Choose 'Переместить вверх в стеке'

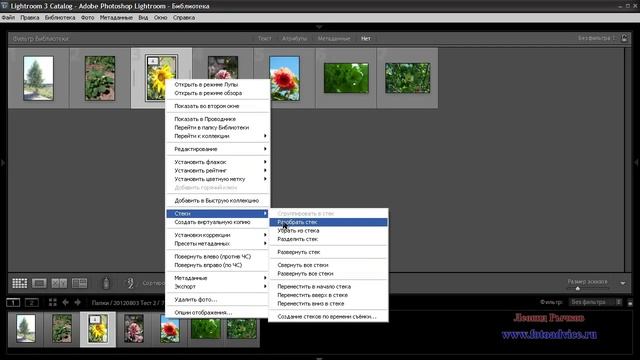(328, 295)
